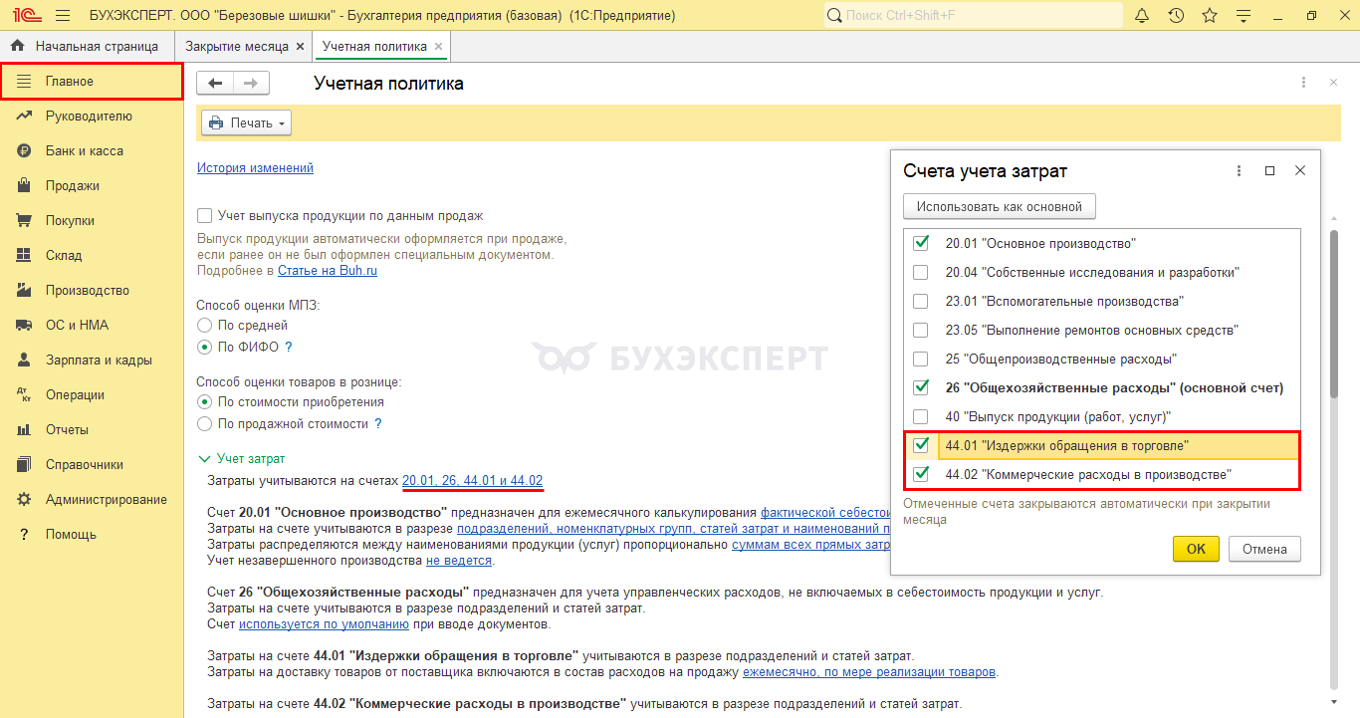Open three-dot menu of Учетная политика form
1360x718 pixels.
coord(1303,83)
